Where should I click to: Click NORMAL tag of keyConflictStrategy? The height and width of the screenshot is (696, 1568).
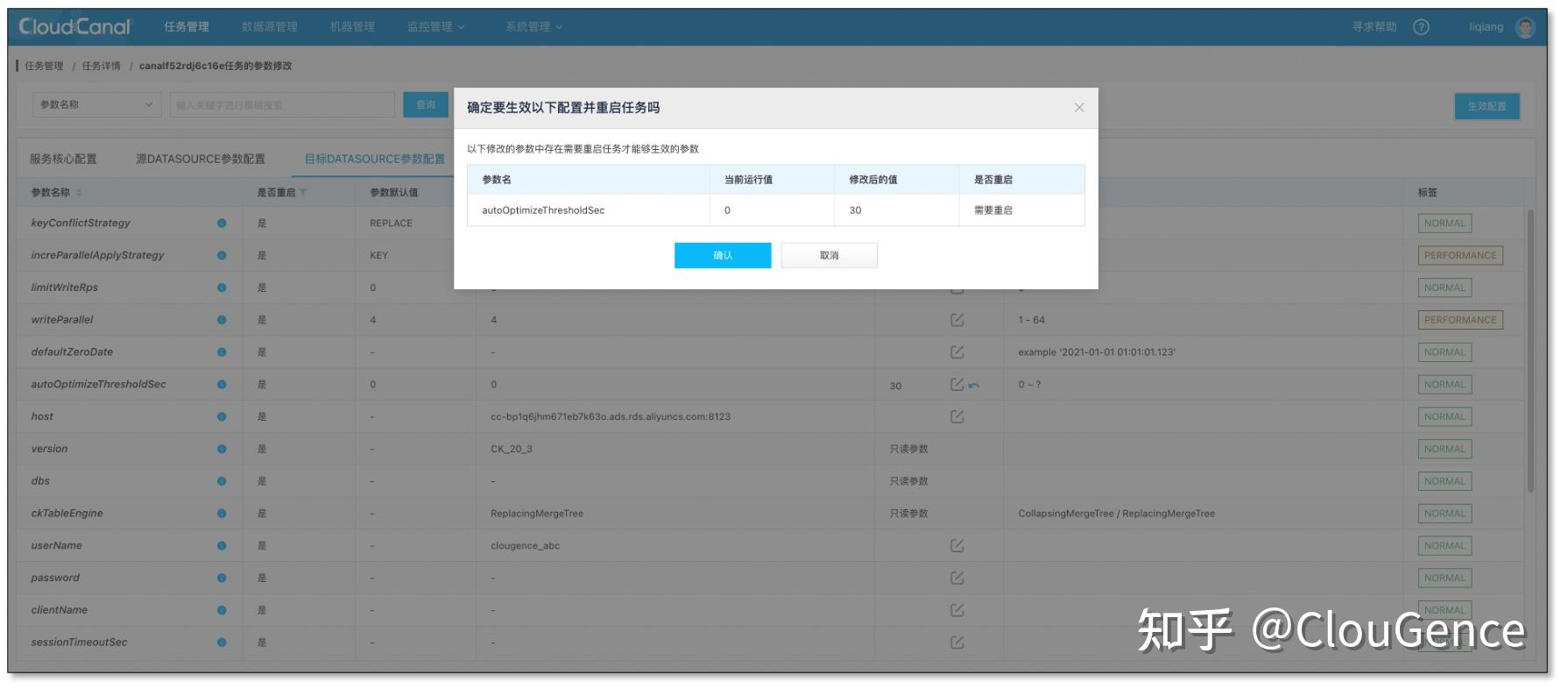point(1444,224)
